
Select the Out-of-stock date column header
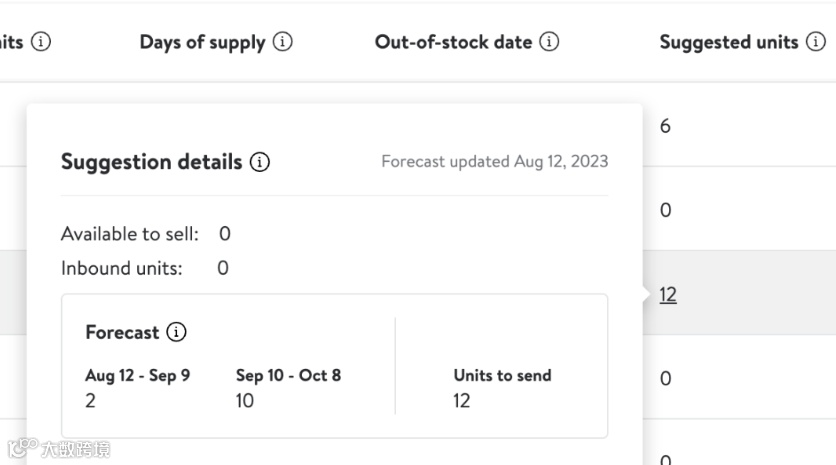coord(453,42)
